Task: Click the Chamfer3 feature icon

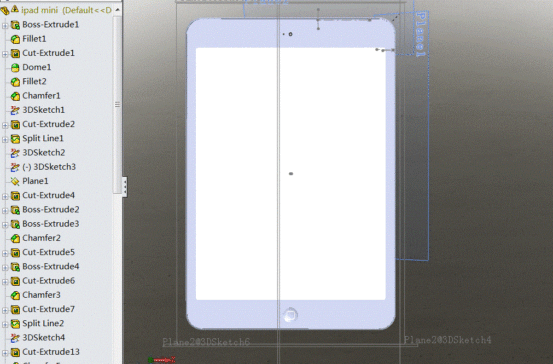Action: (15, 295)
